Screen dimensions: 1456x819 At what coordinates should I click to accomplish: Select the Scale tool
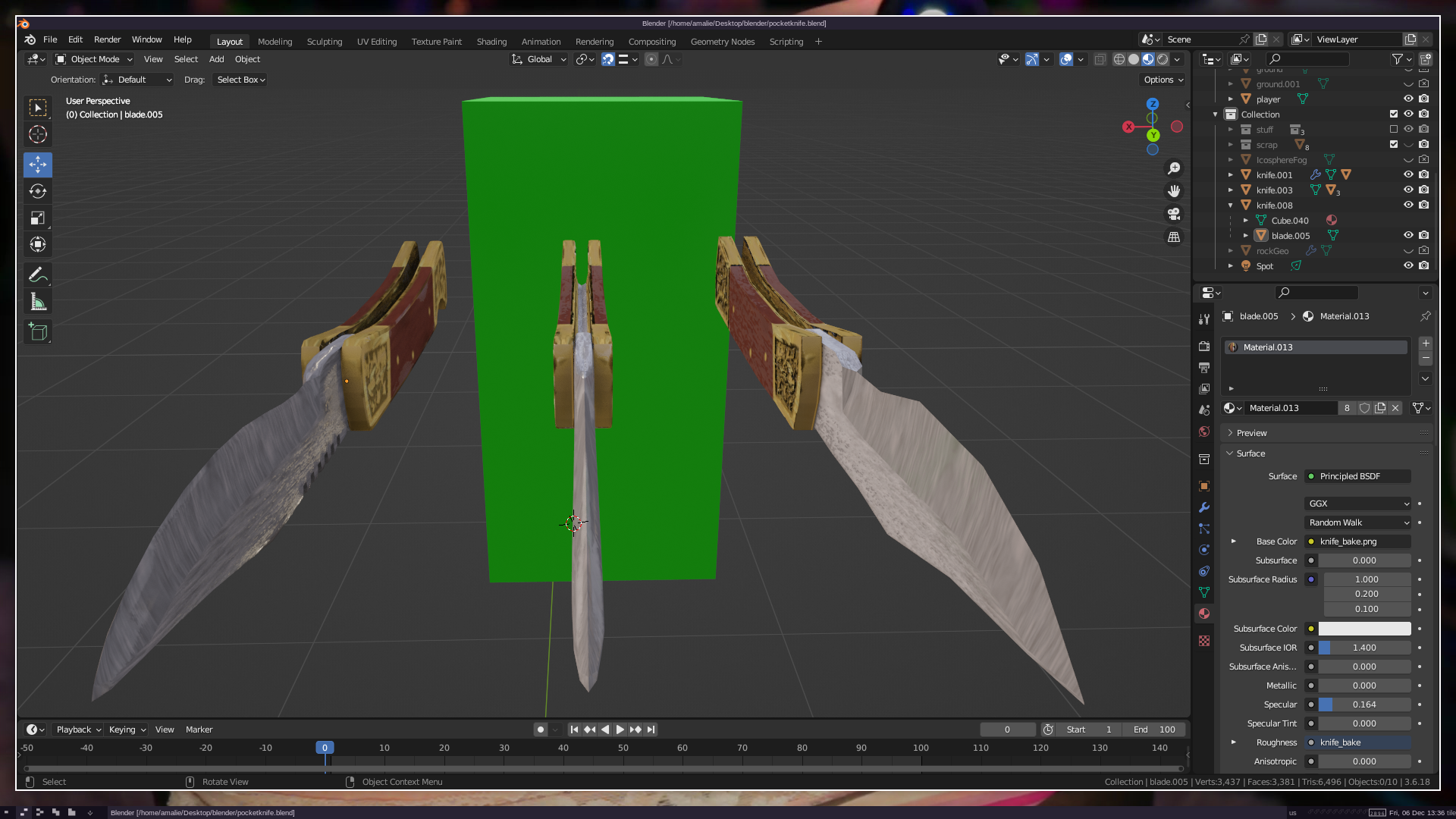[38, 218]
